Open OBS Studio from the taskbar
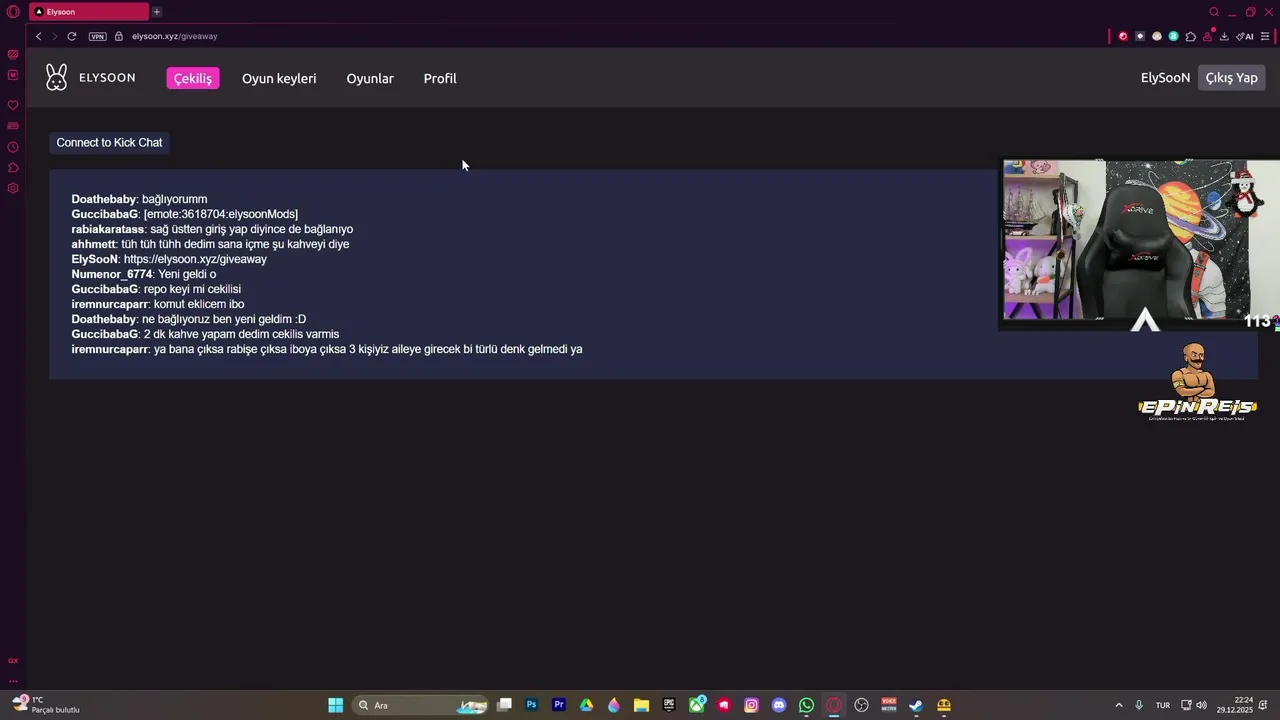The height and width of the screenshot is (720, 1280). [861, 705]
